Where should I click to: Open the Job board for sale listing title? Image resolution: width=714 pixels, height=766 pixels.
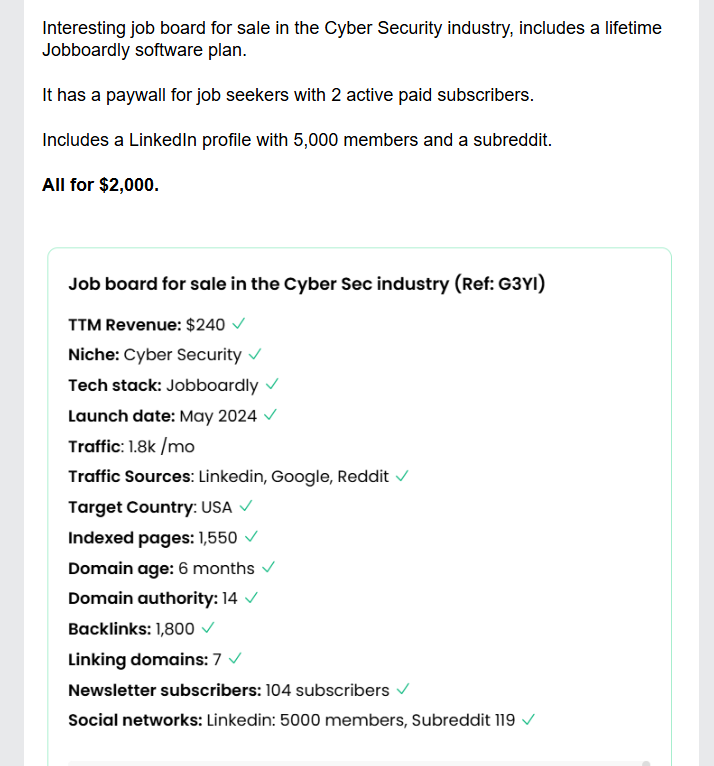tap(306, 284)
